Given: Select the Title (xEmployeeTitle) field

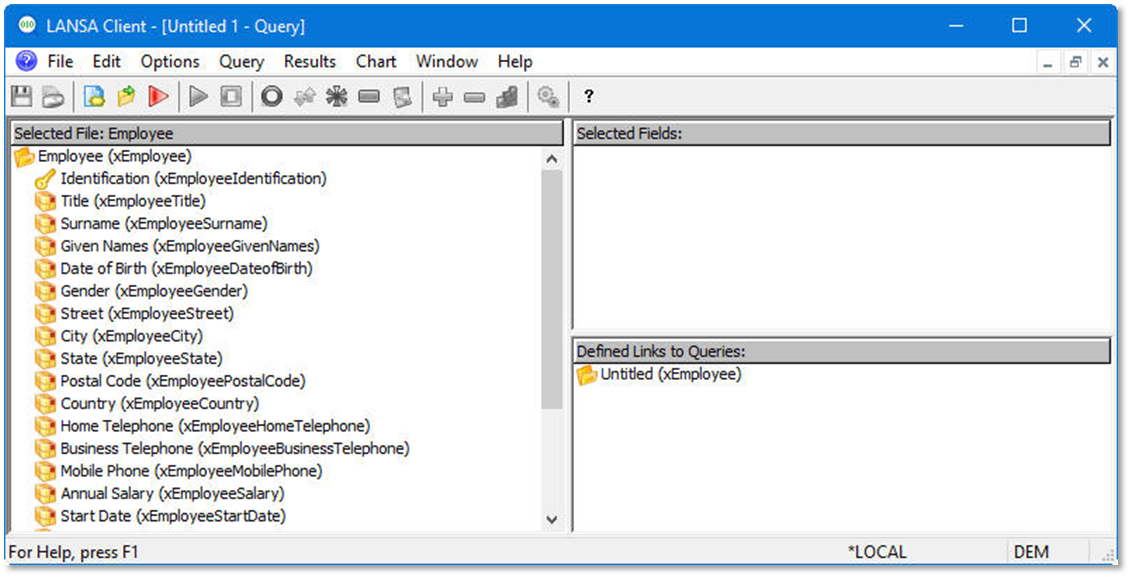Looking at the screenshot, I should tap(133, 201).
